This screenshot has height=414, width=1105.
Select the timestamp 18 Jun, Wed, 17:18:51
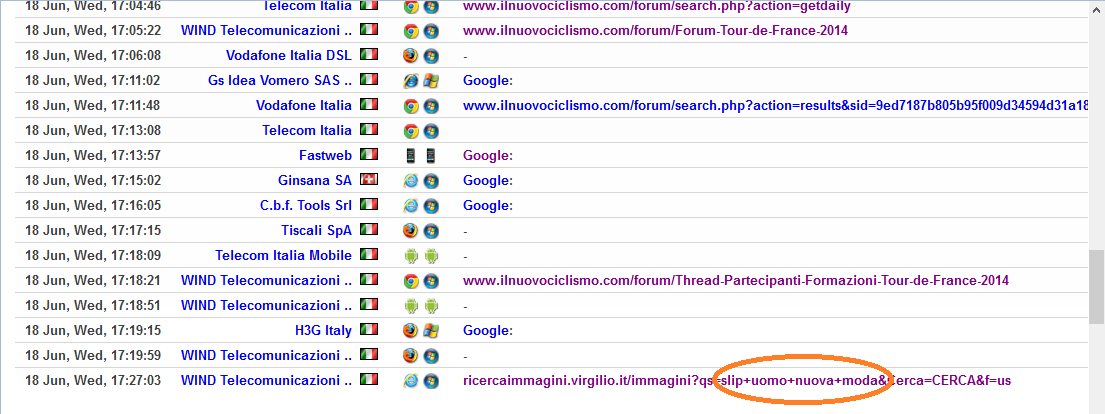92,306
